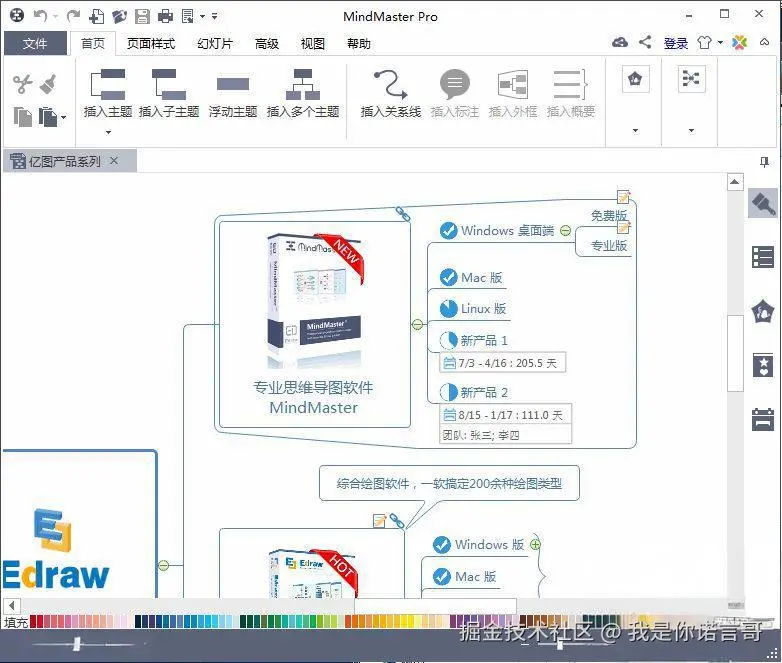Click the note icon on 免费版
The height and width of the screenshot is (663, 782).
623,197
